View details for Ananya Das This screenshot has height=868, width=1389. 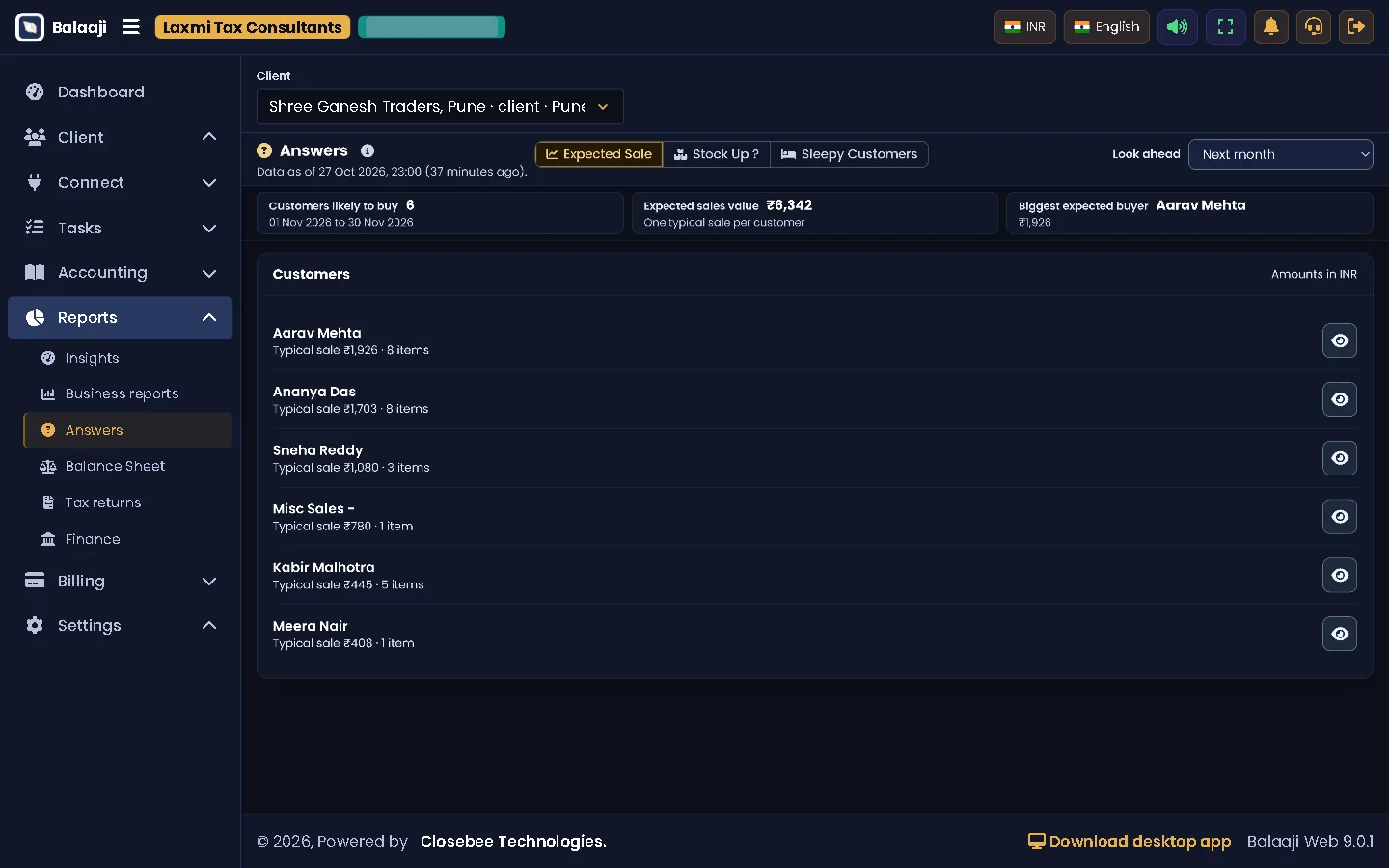point(1340,399)
